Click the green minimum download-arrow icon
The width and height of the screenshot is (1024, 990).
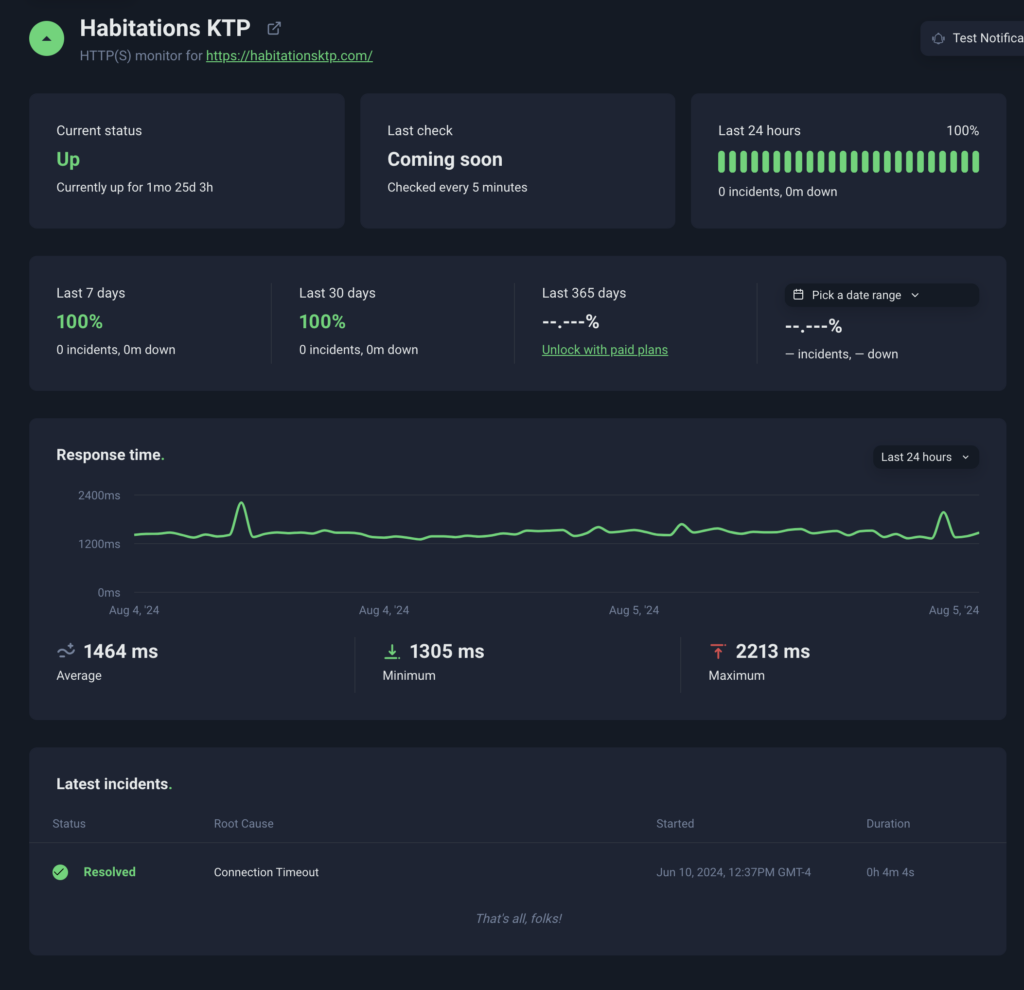[392, 652]
